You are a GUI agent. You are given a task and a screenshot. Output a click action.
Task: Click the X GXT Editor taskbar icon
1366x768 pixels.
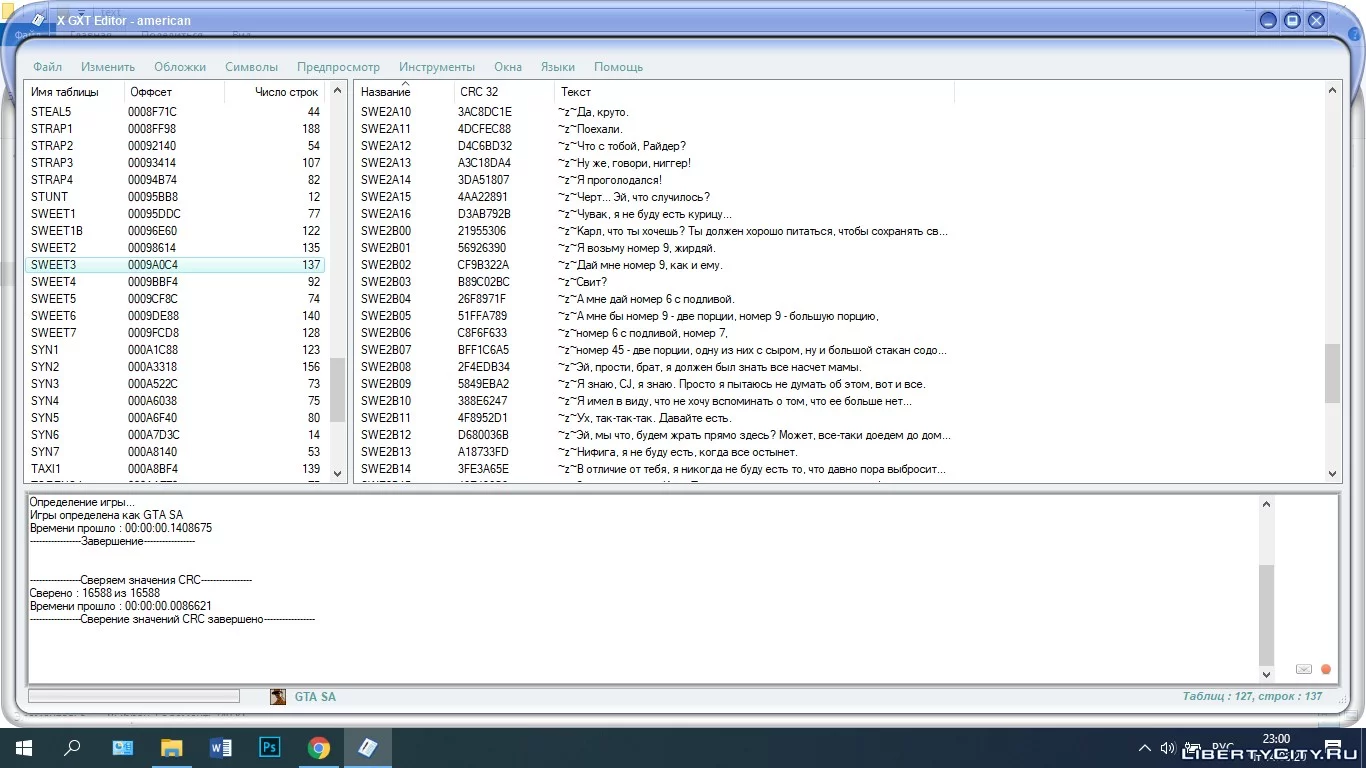(368, 748)
